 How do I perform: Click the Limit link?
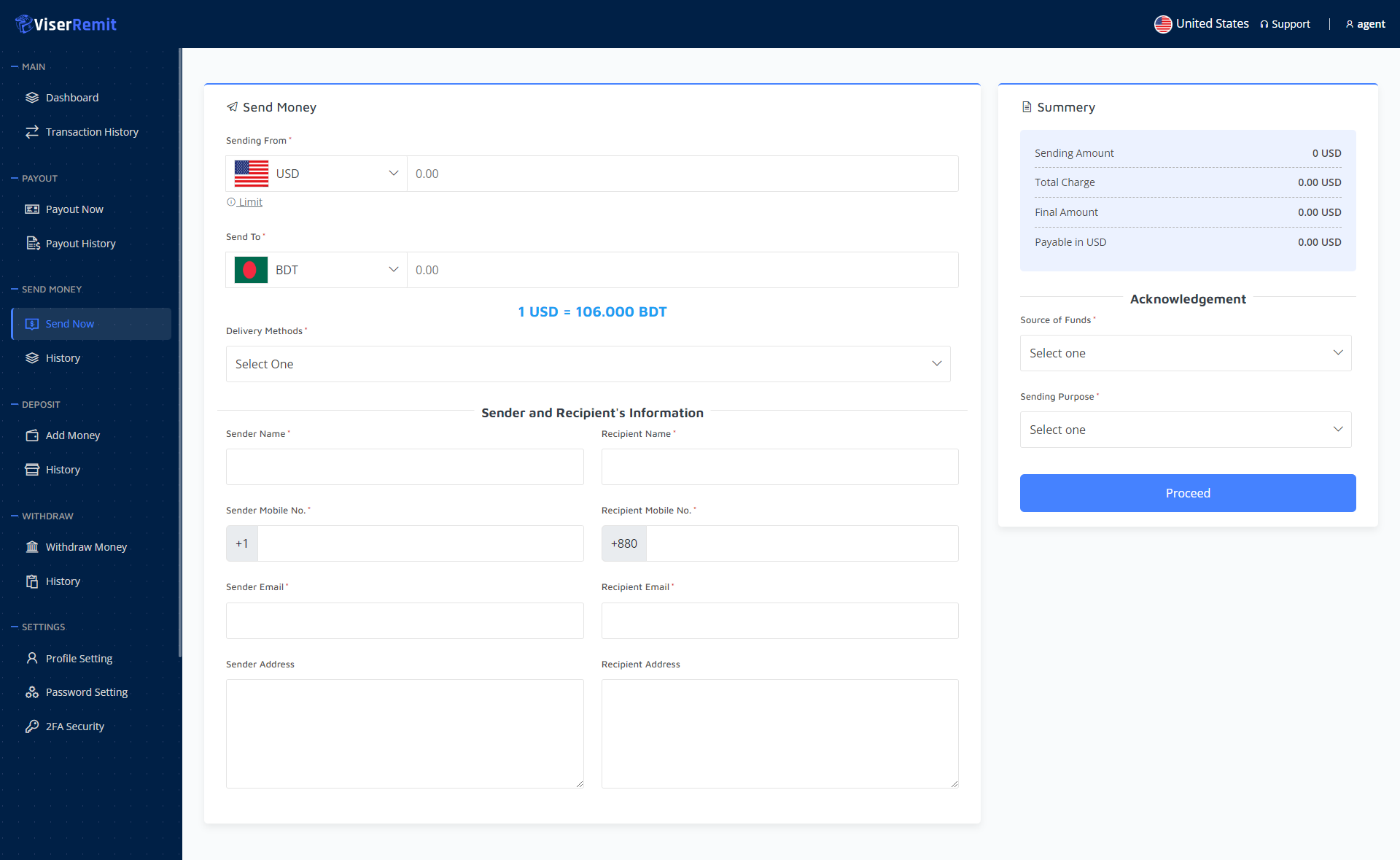[x=249, y=202]
